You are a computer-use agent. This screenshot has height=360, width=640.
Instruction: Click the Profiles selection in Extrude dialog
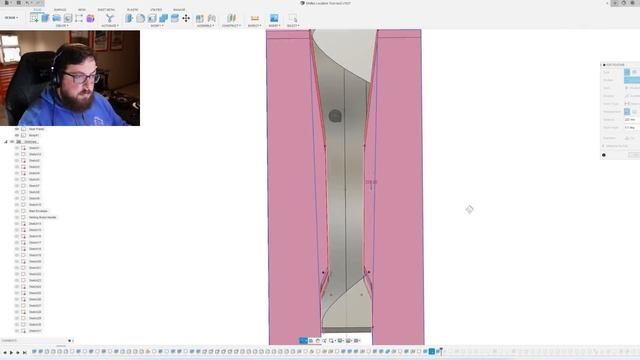[x=632, y=80]
